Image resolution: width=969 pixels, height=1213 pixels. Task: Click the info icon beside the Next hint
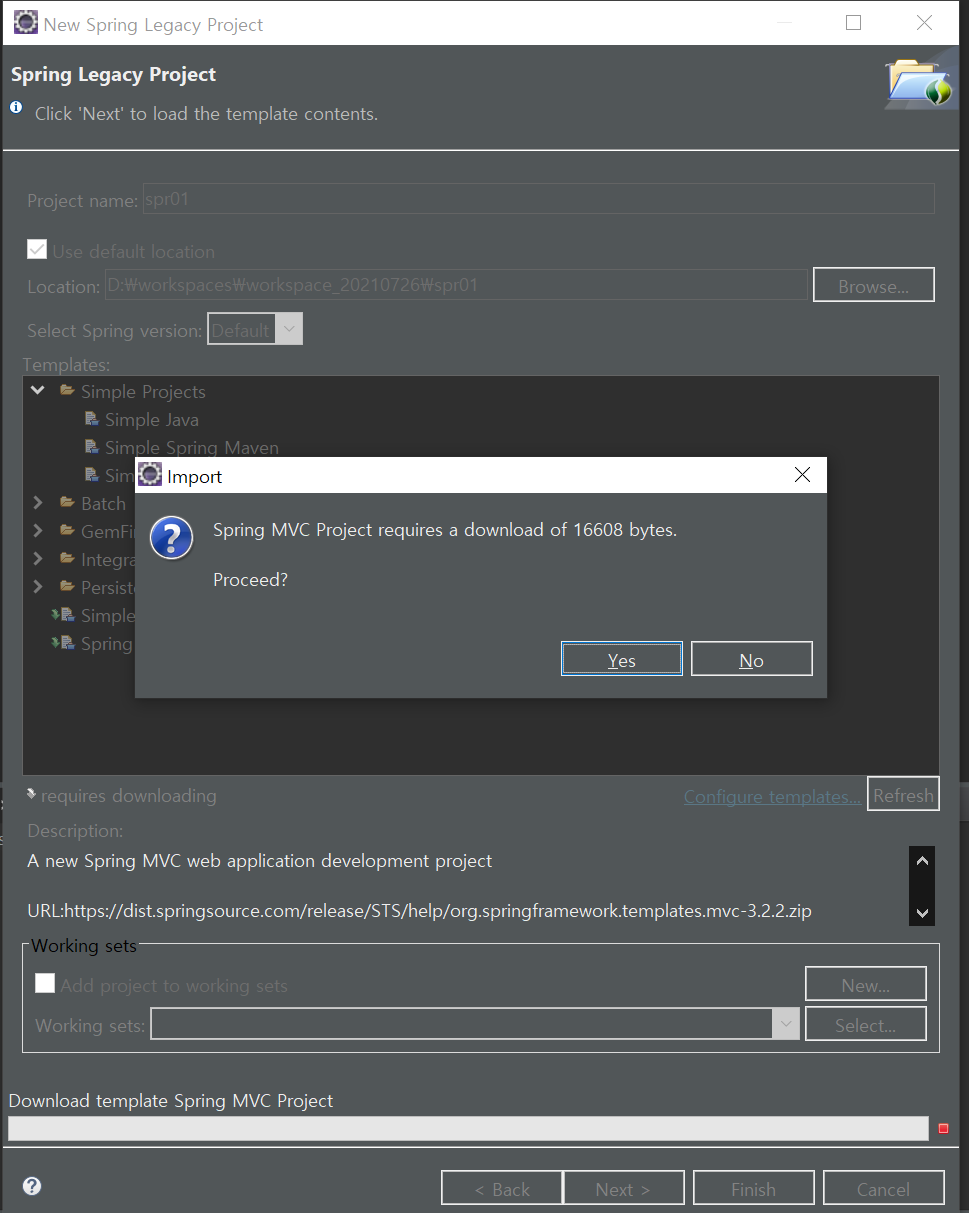[16, 106]
